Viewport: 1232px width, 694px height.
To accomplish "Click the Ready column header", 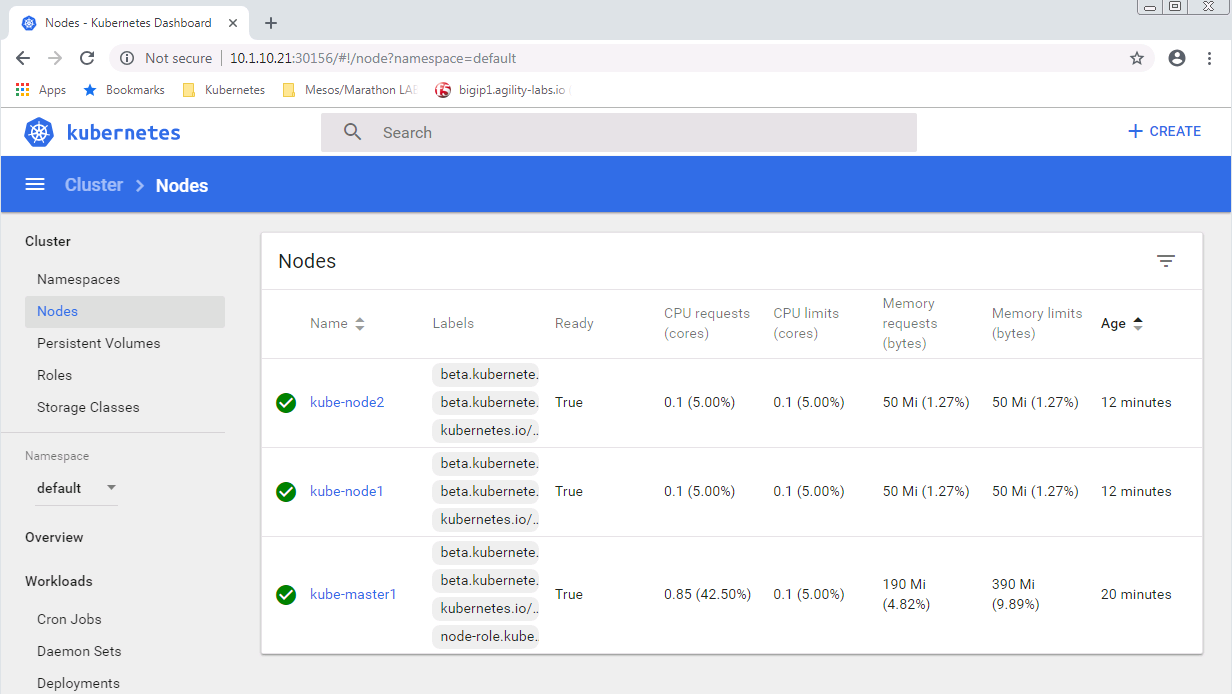I will click(574, 323).
